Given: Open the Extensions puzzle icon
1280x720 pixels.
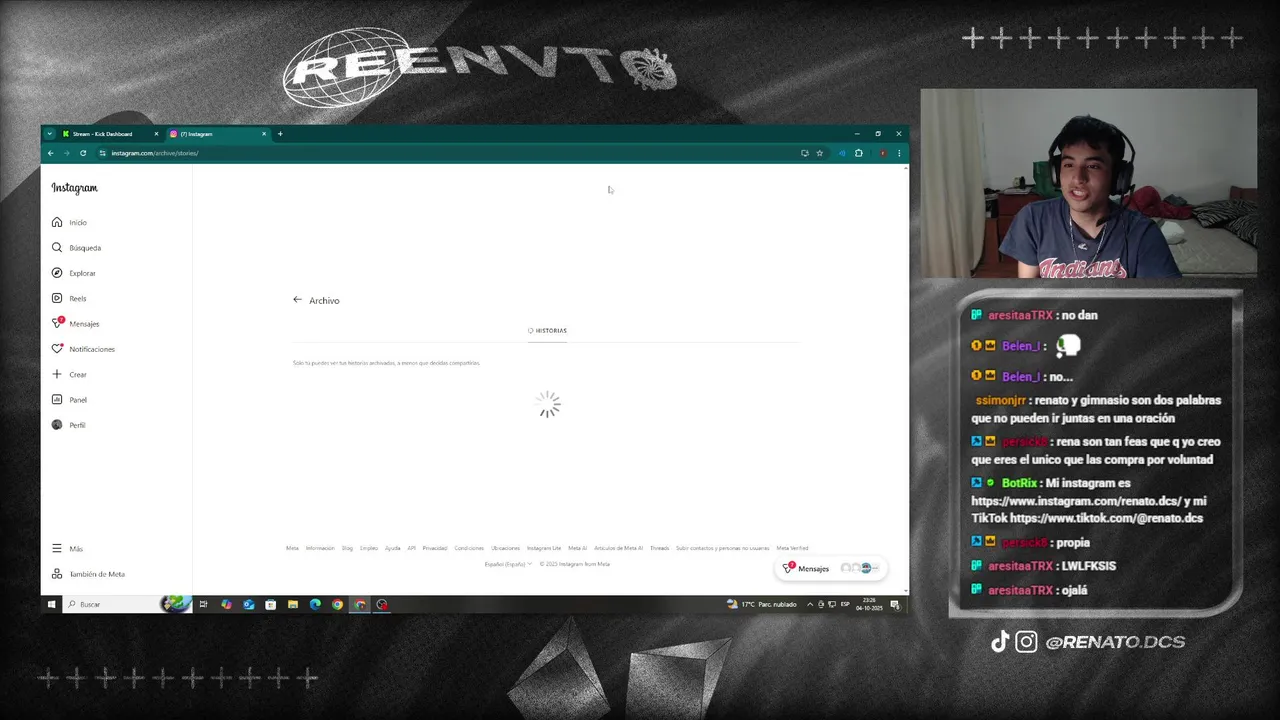Looking at the screenshot, I should pos(858,153).
